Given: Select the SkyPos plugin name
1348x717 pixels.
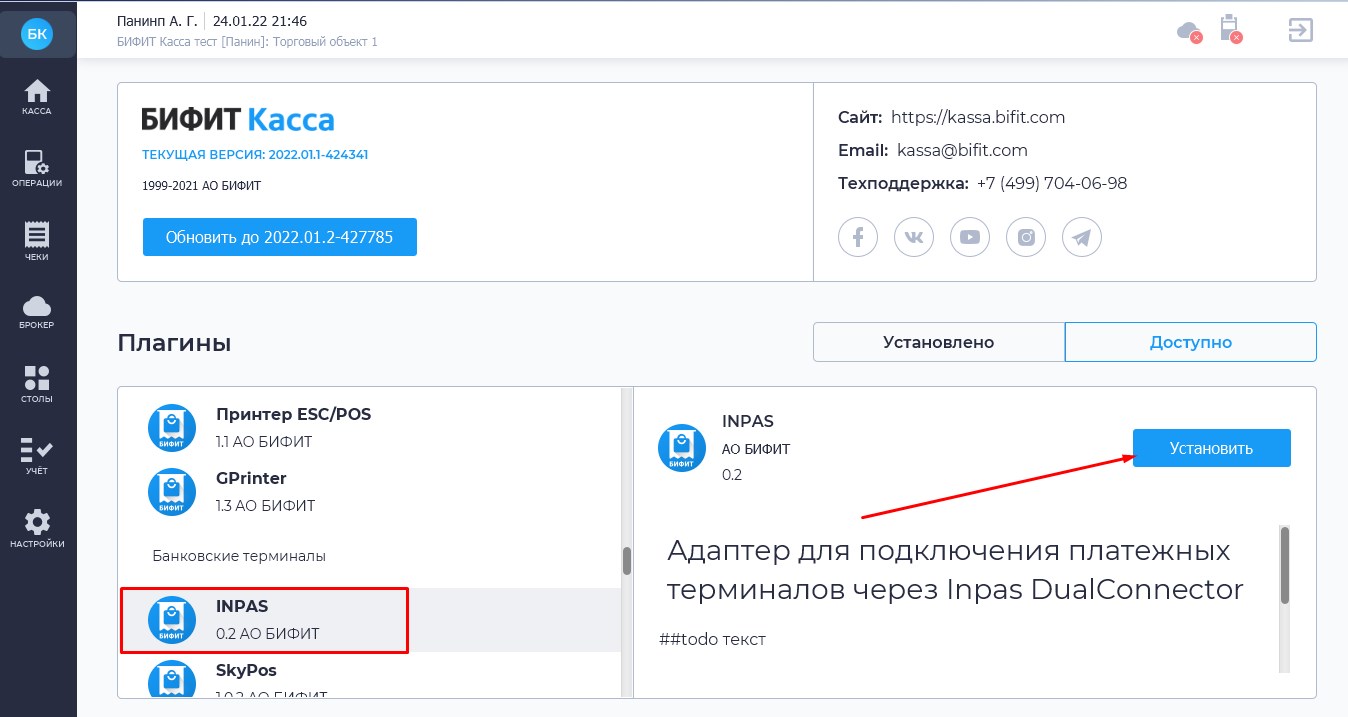Looking at the screenshot, I should 246,670.
